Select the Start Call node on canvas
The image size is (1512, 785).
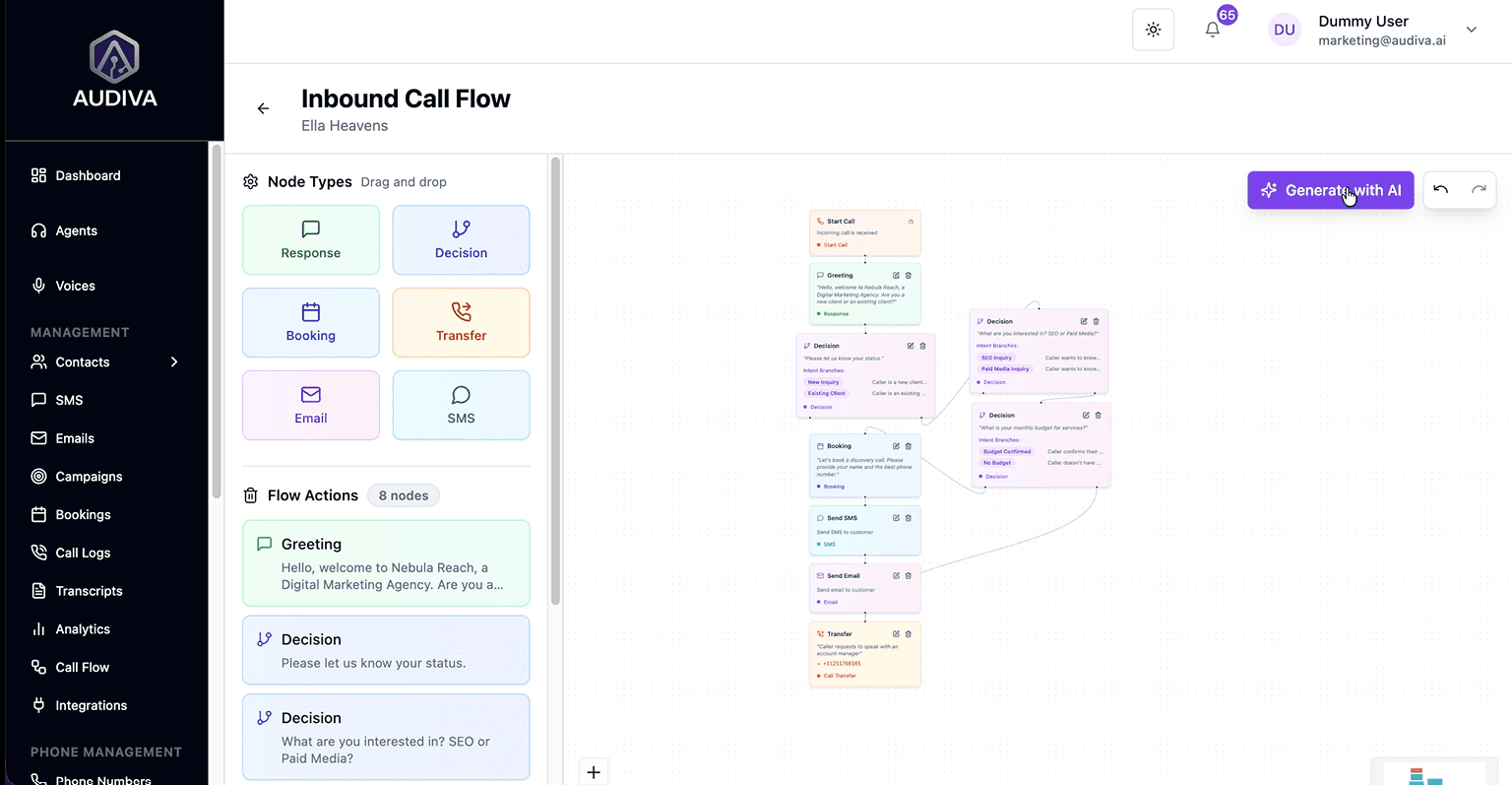864,233
